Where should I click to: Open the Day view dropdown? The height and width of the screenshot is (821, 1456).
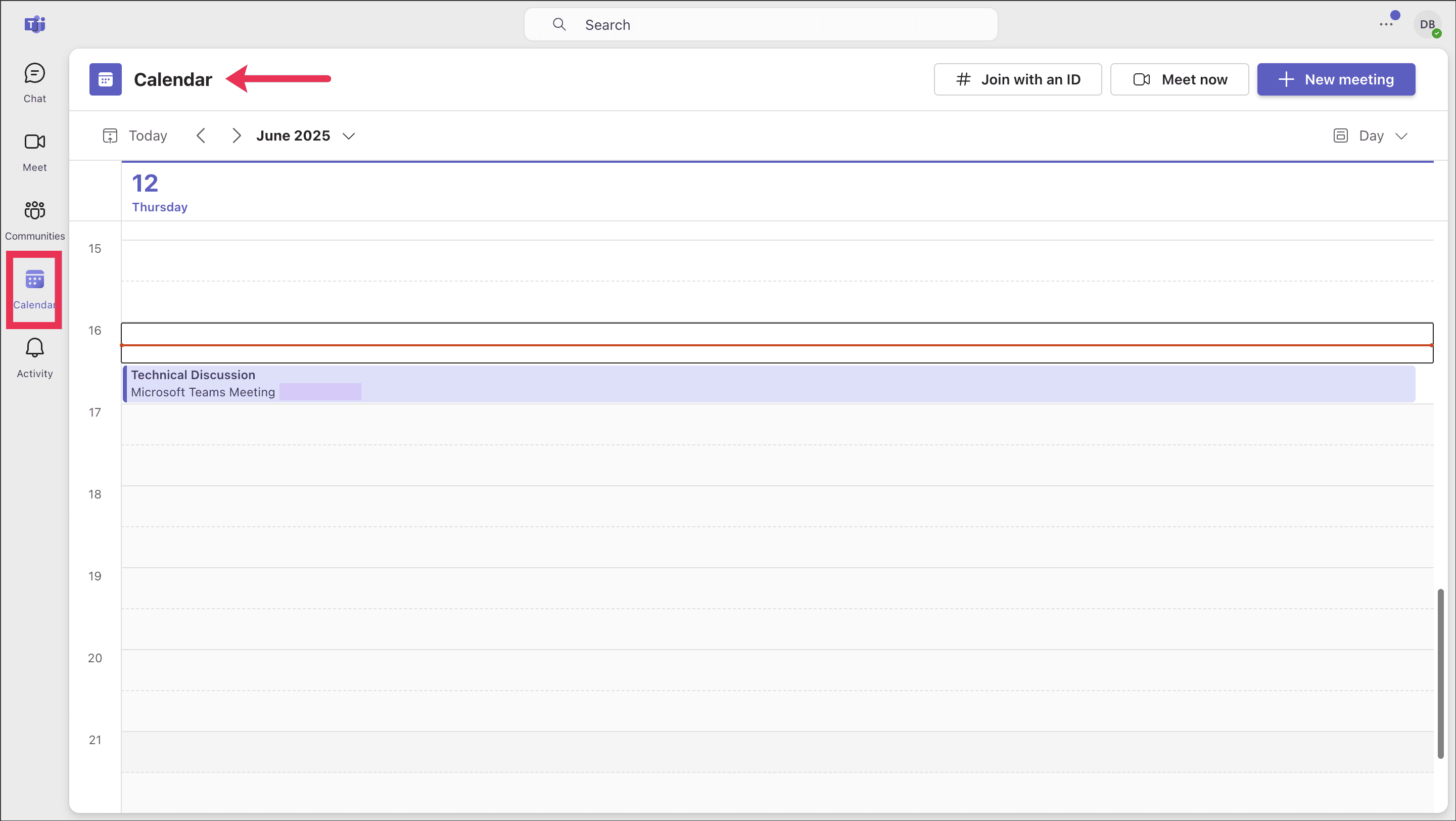pos(1370,135)
